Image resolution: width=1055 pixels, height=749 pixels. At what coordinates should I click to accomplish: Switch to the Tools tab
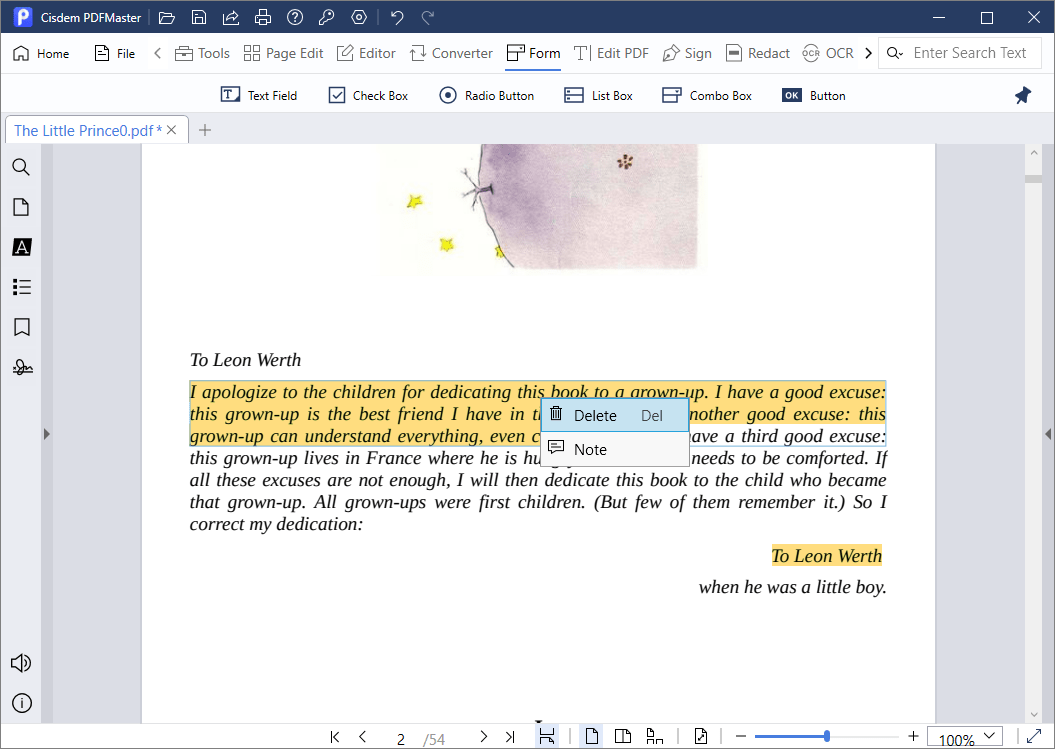point(202,53)
